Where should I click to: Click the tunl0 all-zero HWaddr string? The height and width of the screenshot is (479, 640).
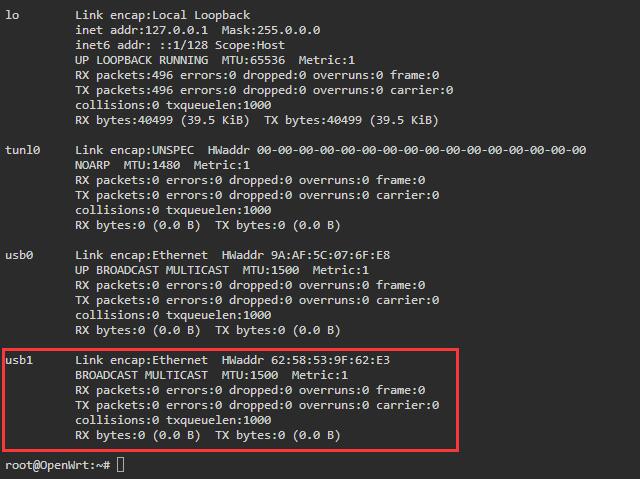click(421, 150)
